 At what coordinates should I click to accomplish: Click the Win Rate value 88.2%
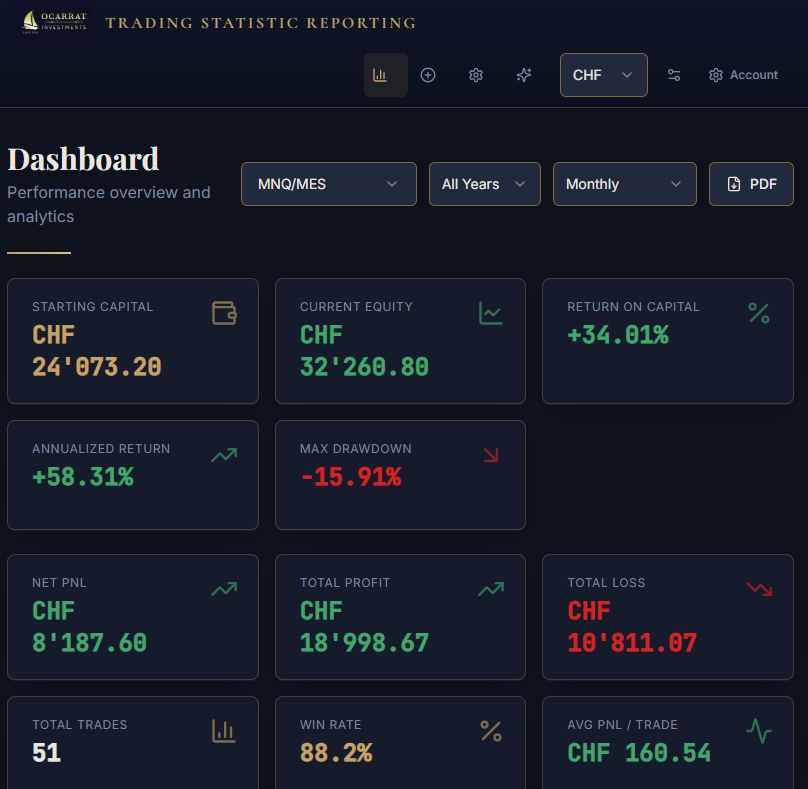click(x=336, y=753)
